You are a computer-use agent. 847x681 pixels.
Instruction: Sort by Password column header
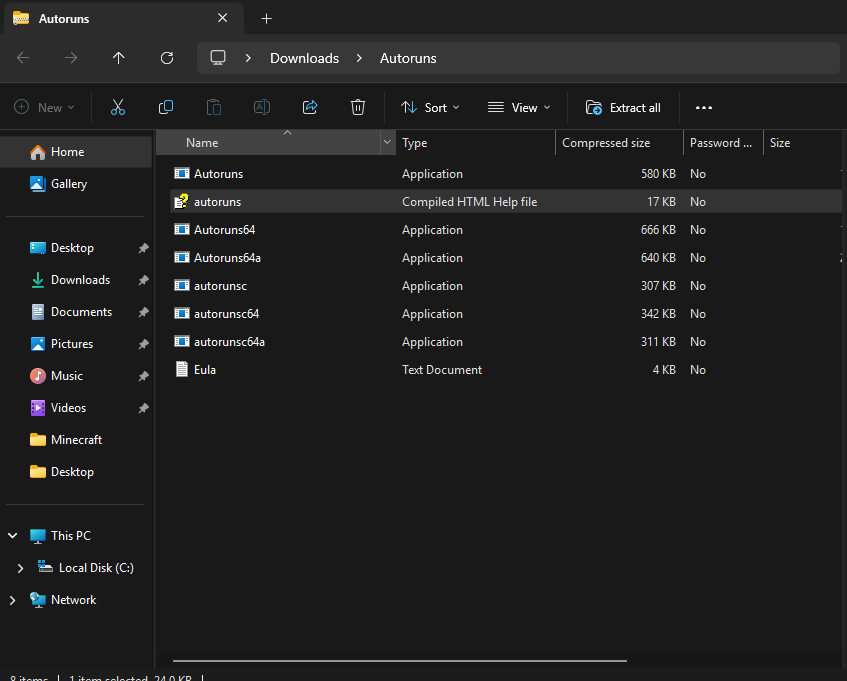tap(723, 143)
